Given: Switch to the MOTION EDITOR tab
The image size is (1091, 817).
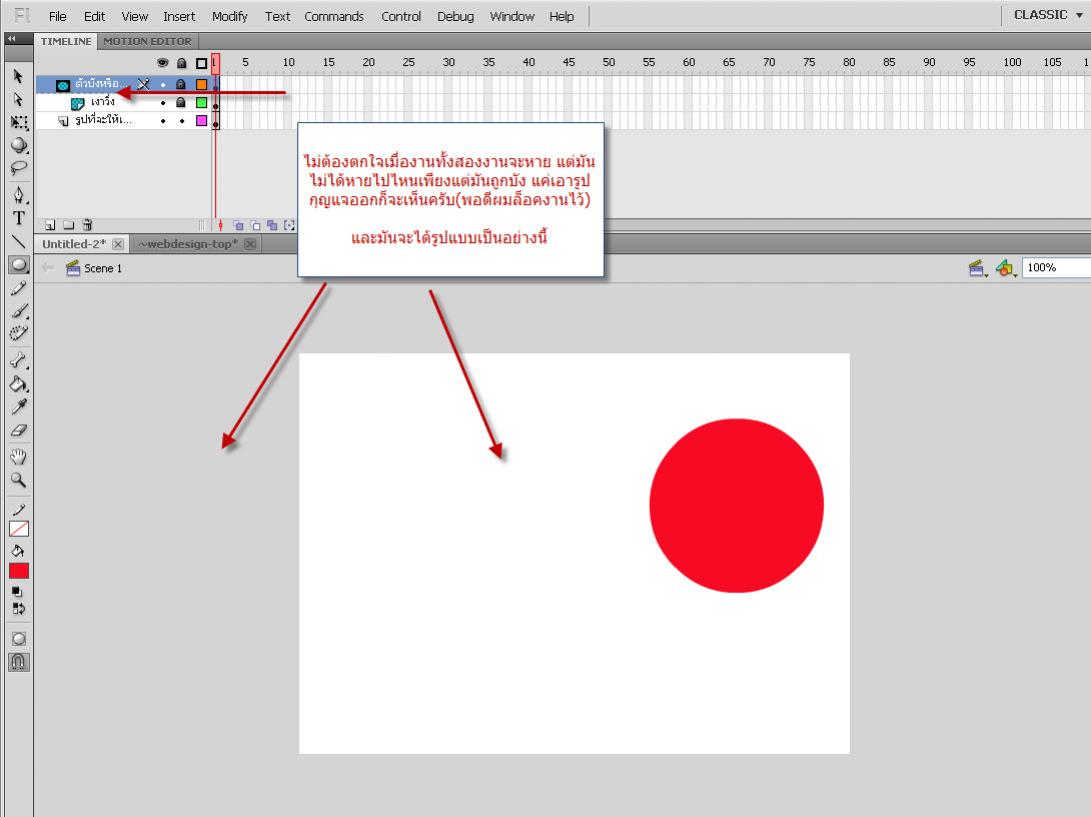Looking at the screenshot, I should coord(148,41).
